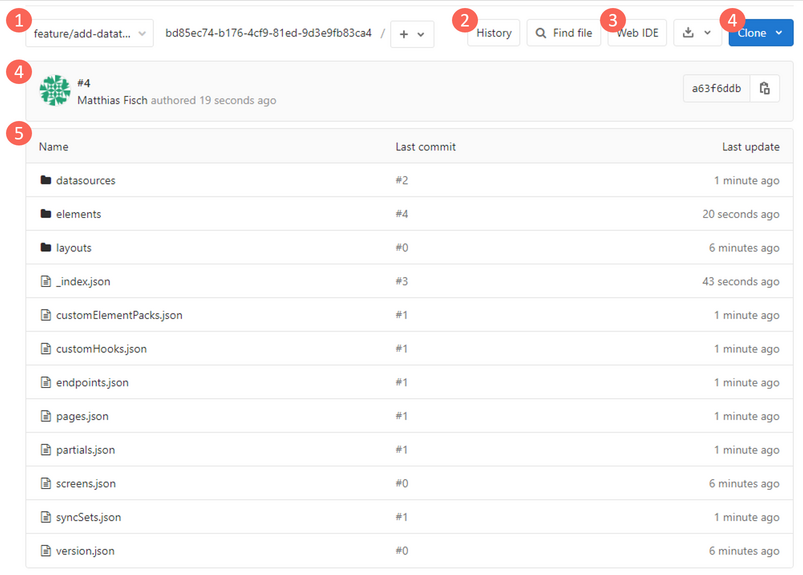Viewport: 803px width, 575px height.
Task: Launch the Web IDE
Action: coord(637,33)
